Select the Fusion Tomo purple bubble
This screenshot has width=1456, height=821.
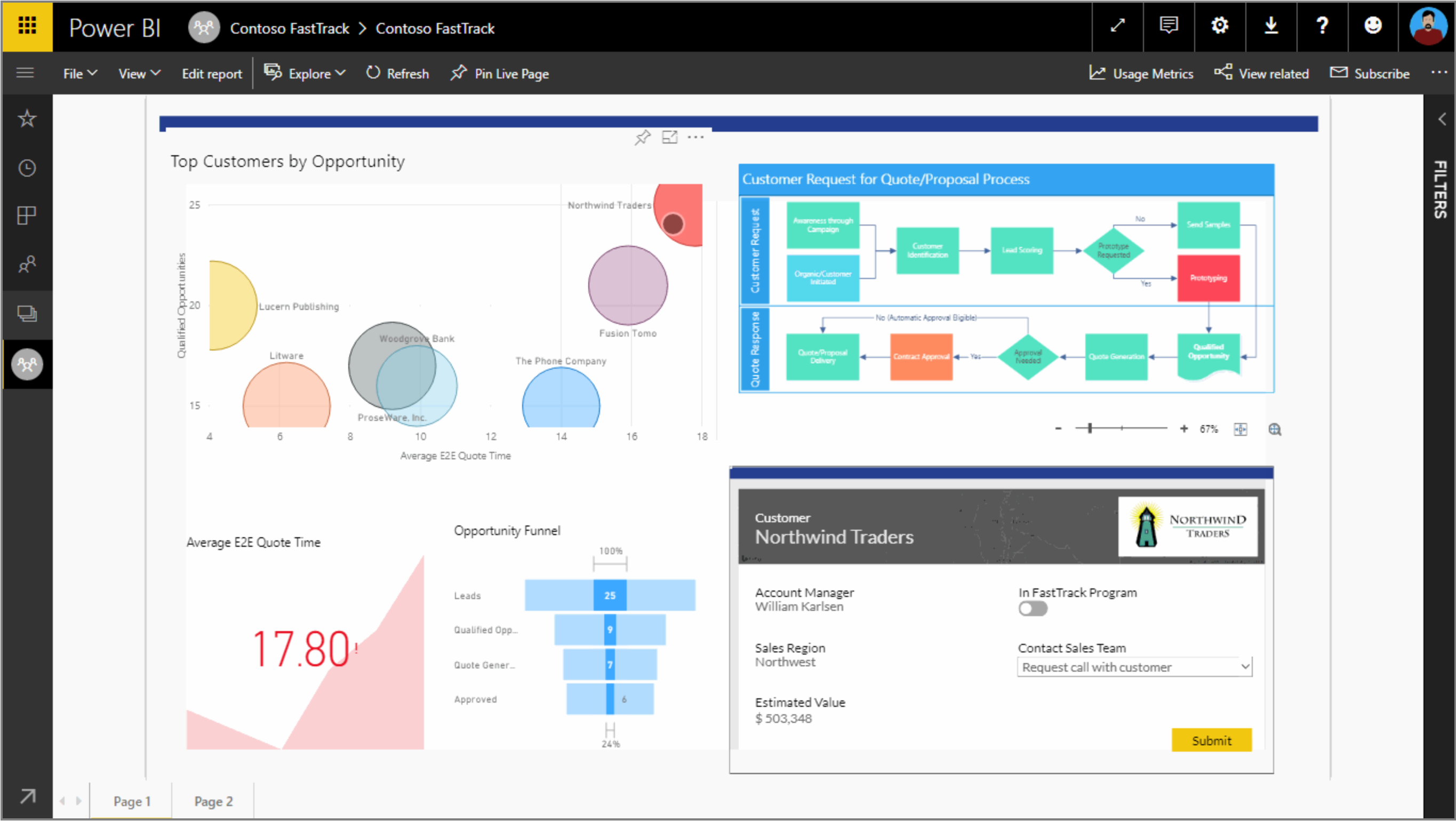tap(627, 285)
